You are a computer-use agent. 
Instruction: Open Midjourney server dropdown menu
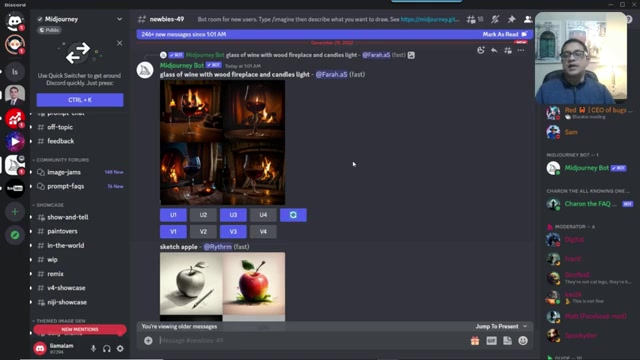pos(119,19)
